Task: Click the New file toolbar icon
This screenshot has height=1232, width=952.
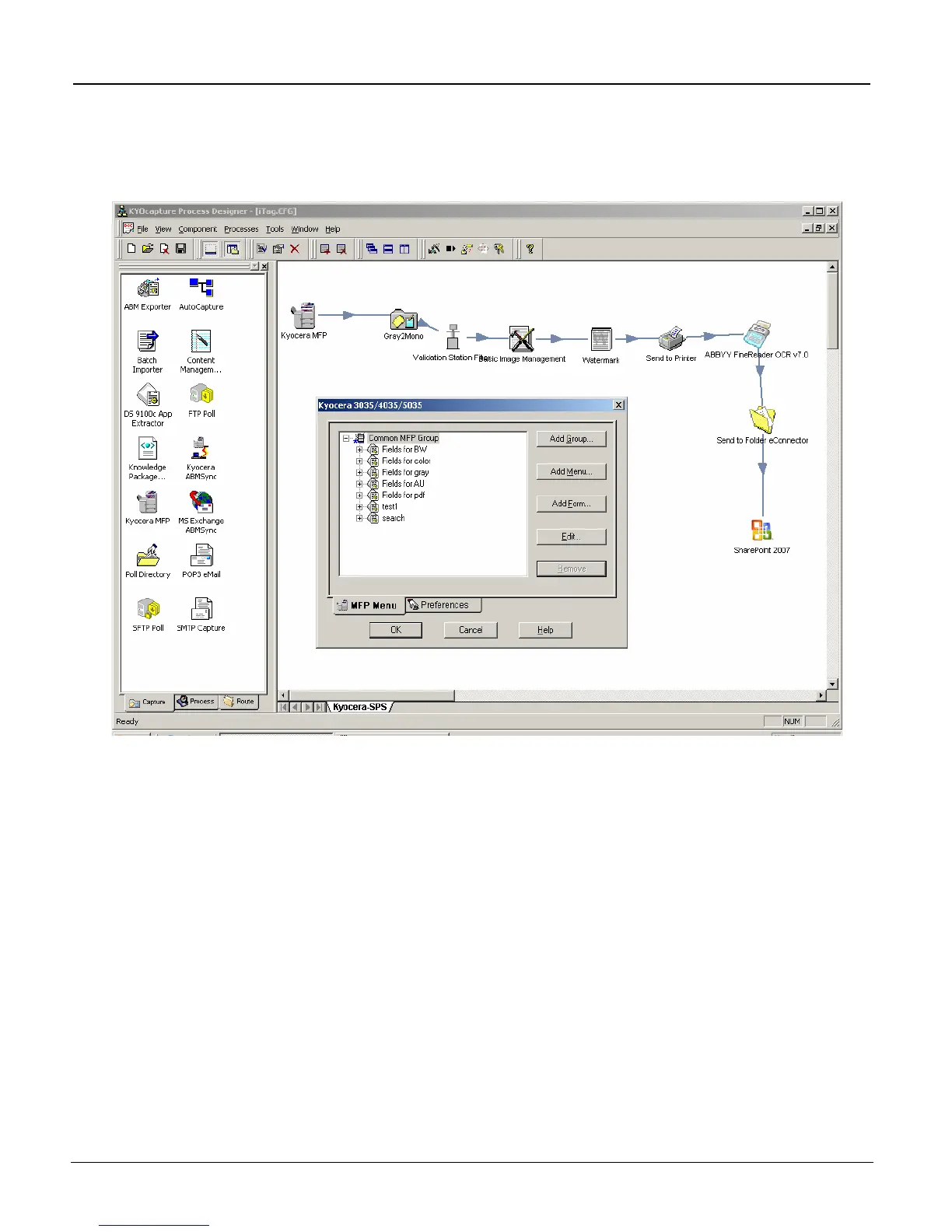Action: coord(131,249)
